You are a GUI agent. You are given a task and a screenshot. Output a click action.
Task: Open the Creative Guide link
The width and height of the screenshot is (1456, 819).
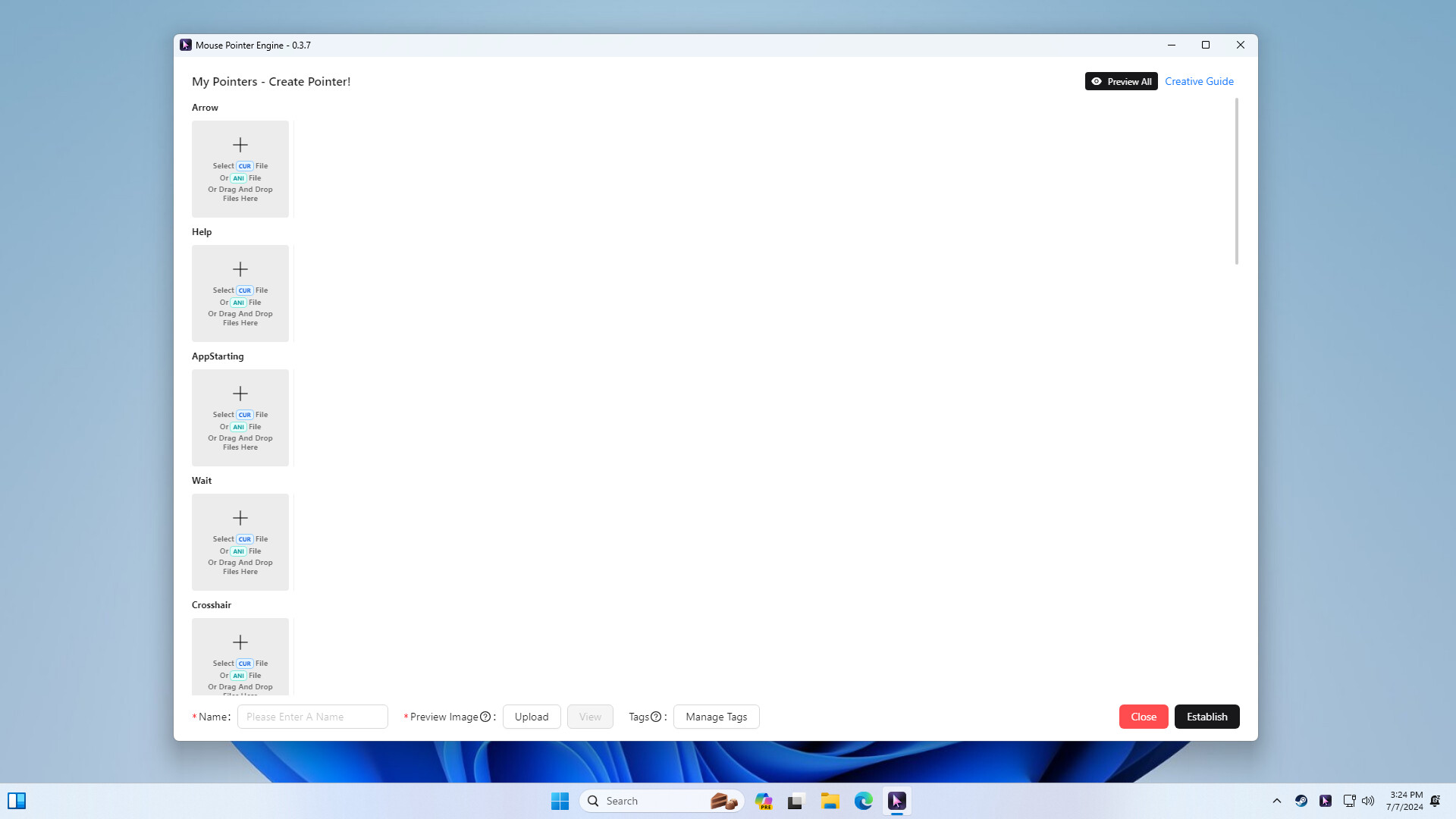[x=1199, y=81]
